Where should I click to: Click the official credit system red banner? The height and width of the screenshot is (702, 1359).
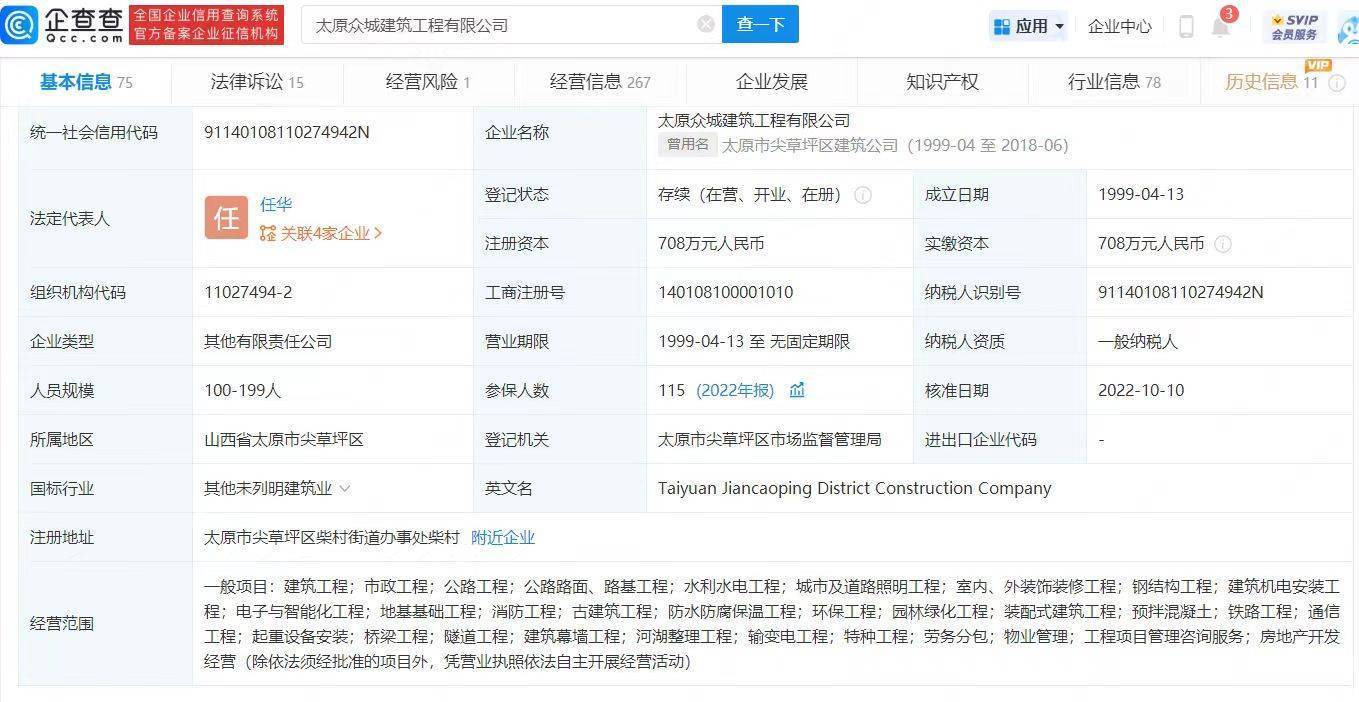point(206,25)
